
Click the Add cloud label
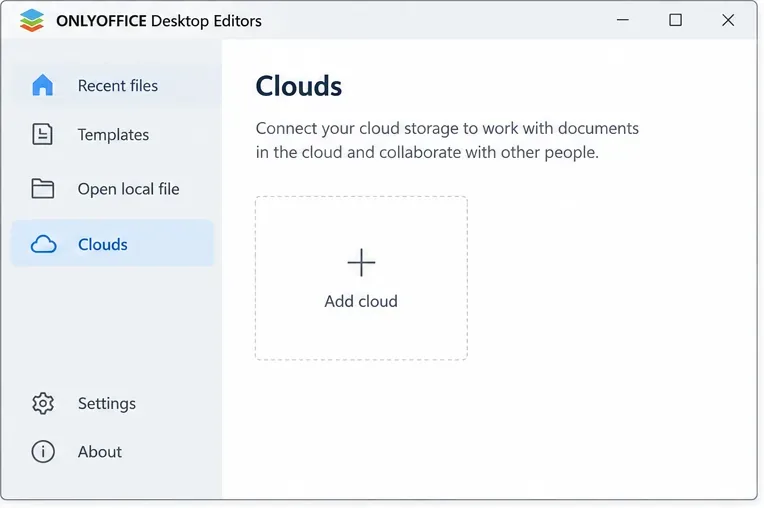pos(361,301)
